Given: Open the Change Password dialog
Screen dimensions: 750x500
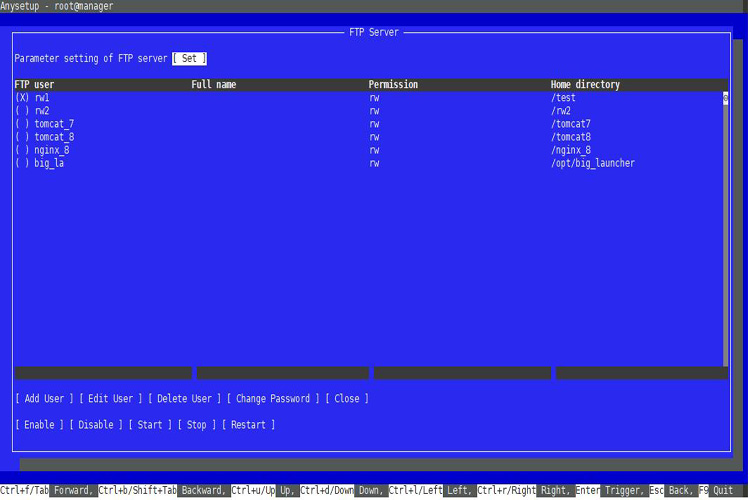Looking at the screenshot, I should (x=273, y=399).
